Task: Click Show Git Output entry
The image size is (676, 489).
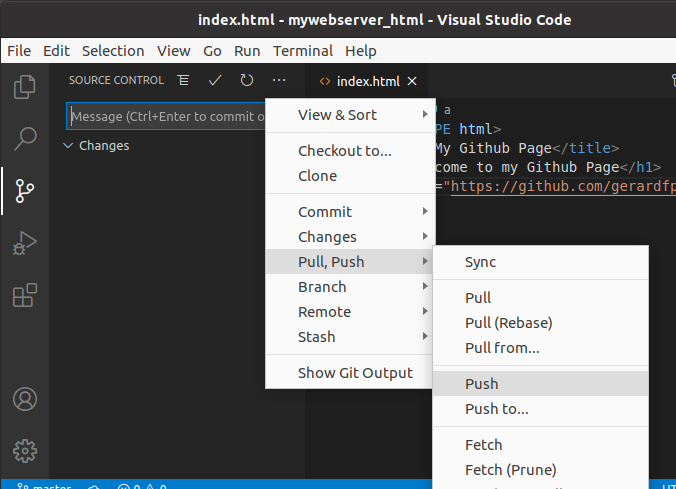Action: point(355,373)
